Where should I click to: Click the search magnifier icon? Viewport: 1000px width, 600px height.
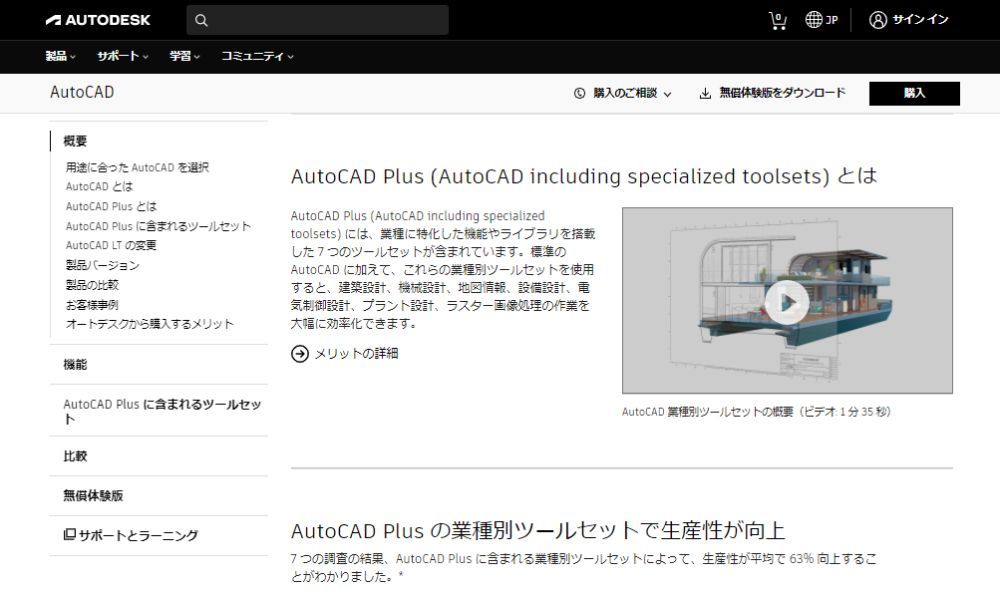click(202, 20)
